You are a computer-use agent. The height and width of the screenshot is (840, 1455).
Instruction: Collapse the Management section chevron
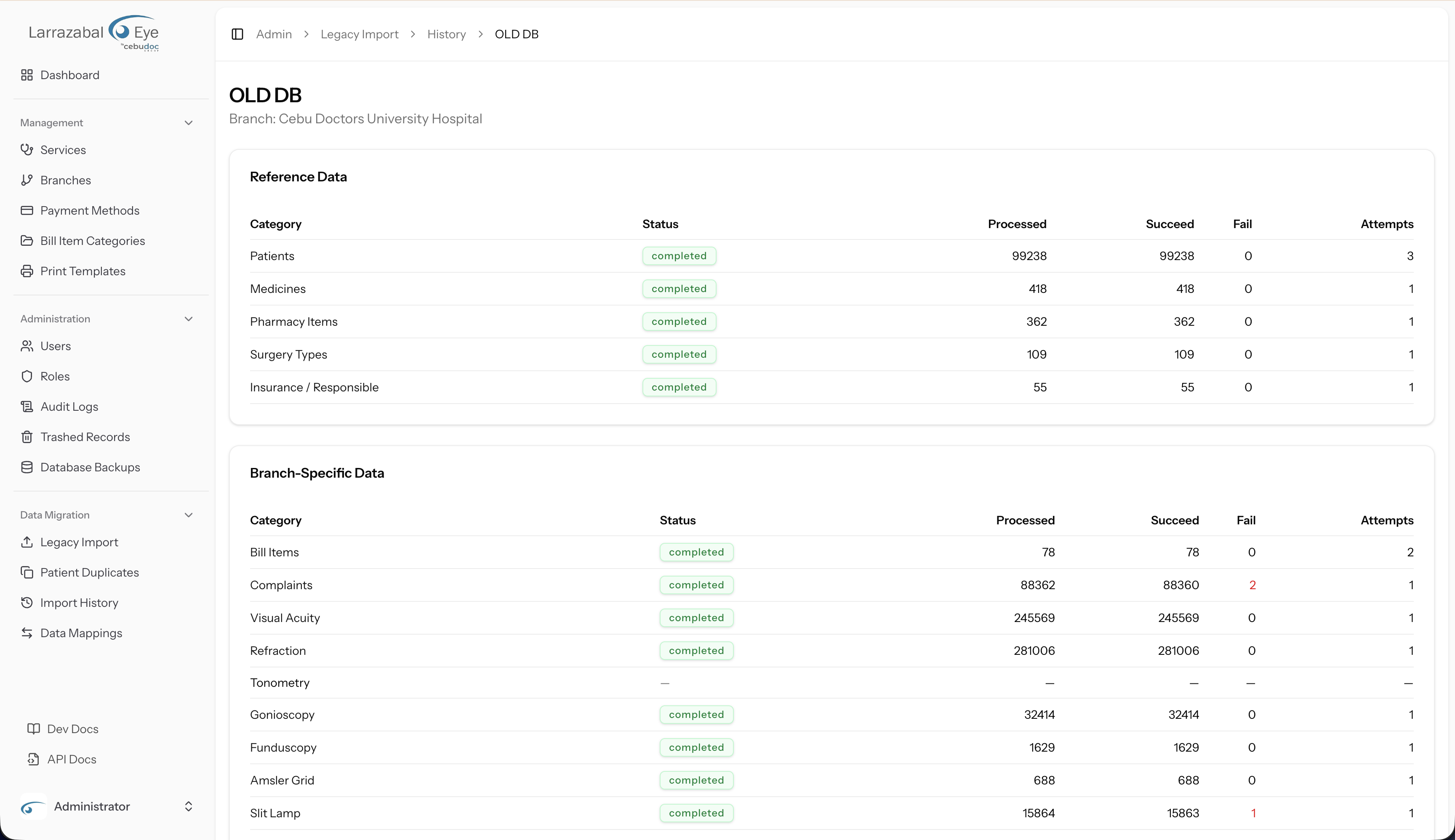point(188,123)
